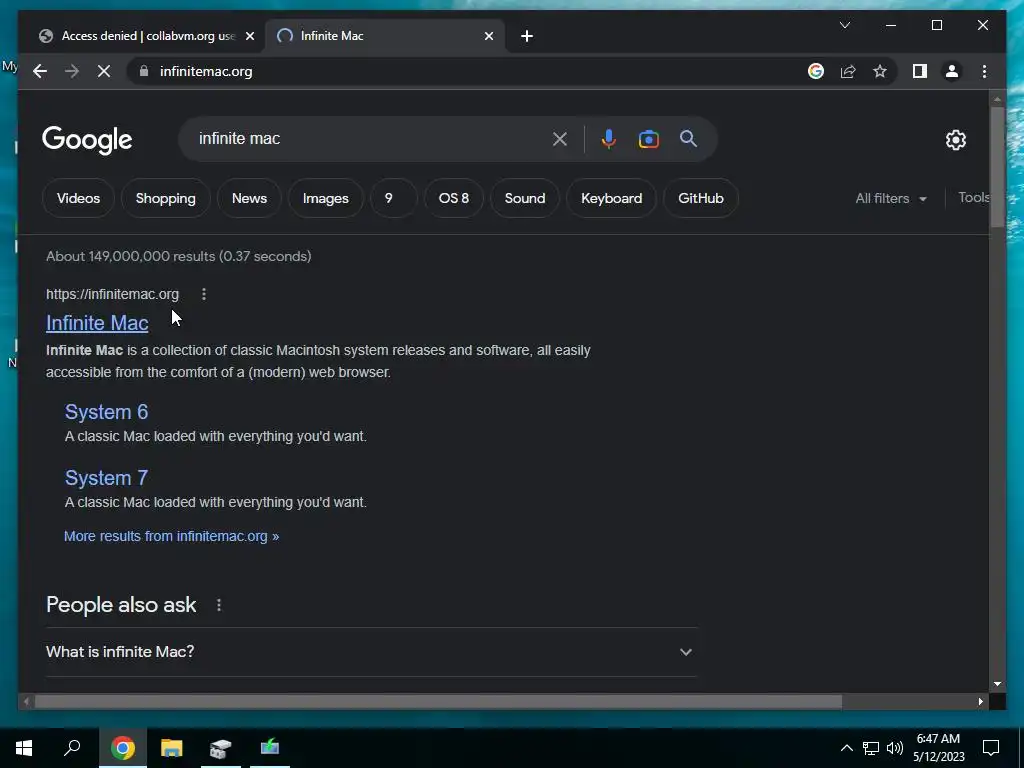Filter results by Shopping

pos(165,199)
